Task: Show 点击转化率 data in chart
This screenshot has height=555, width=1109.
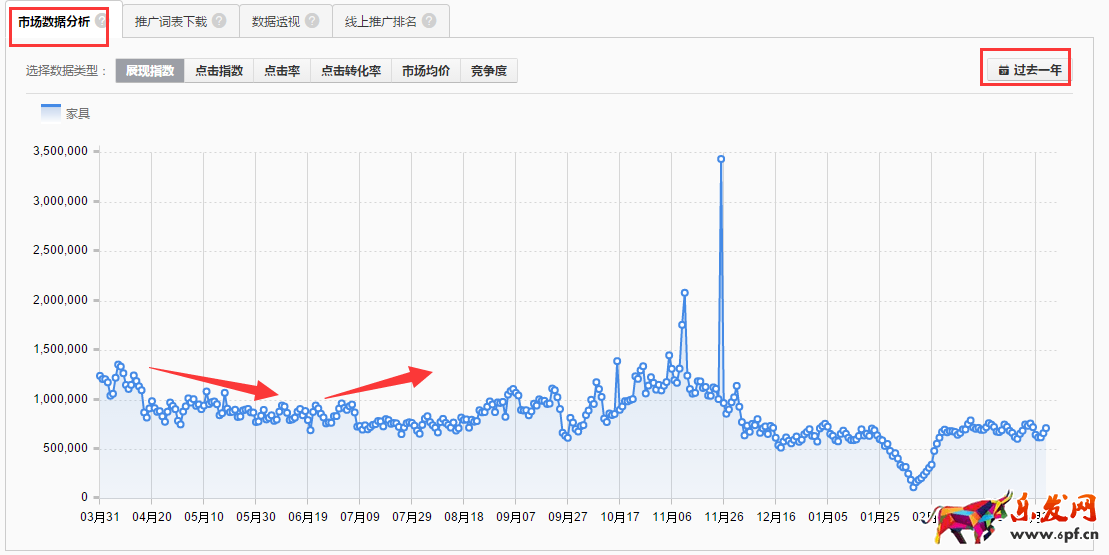Action: [351, 71]
